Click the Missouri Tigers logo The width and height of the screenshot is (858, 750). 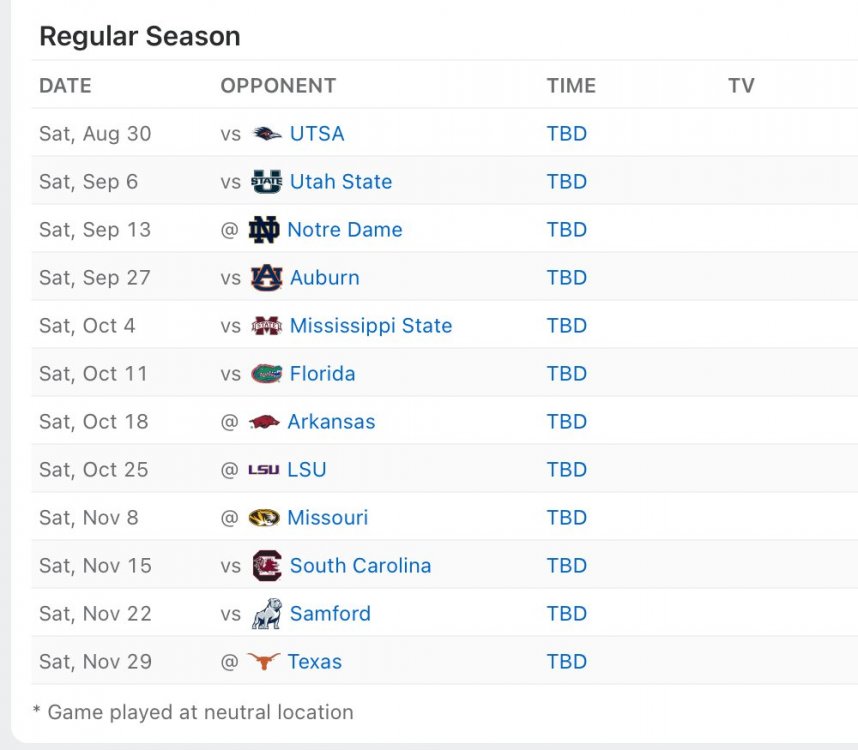[x=264, y=518]
